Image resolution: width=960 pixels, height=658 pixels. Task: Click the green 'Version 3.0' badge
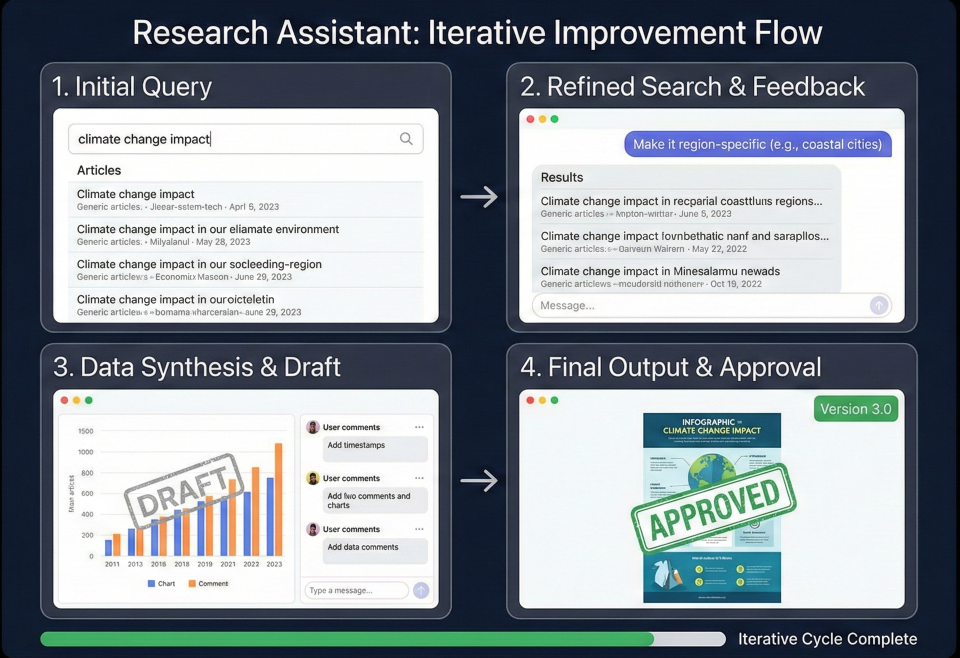(855, 409)
